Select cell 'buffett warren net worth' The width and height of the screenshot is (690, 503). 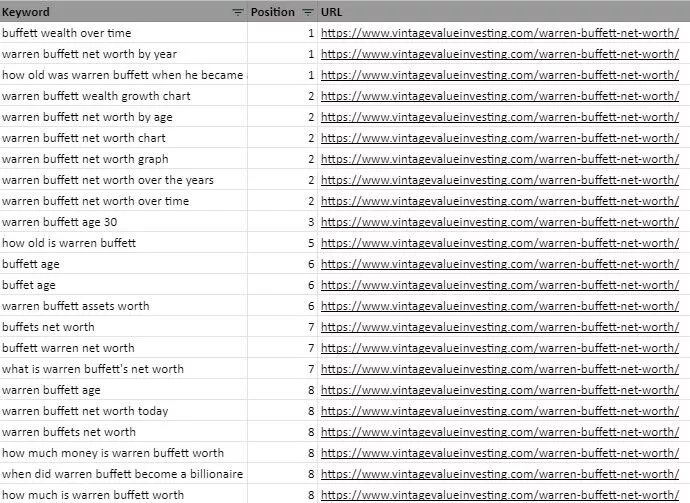[124, 348]
